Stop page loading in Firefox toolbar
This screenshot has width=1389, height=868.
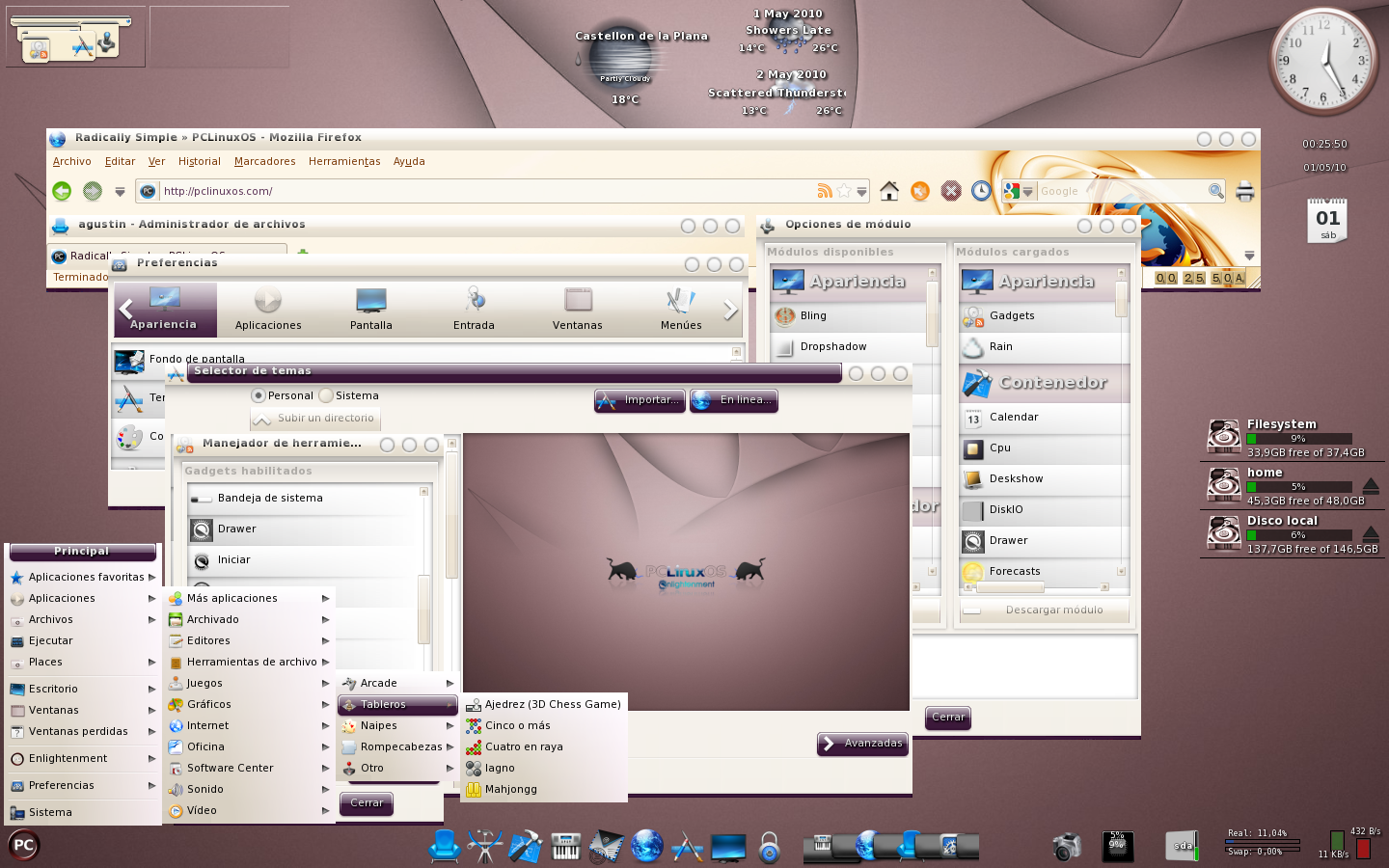[951, 191]
